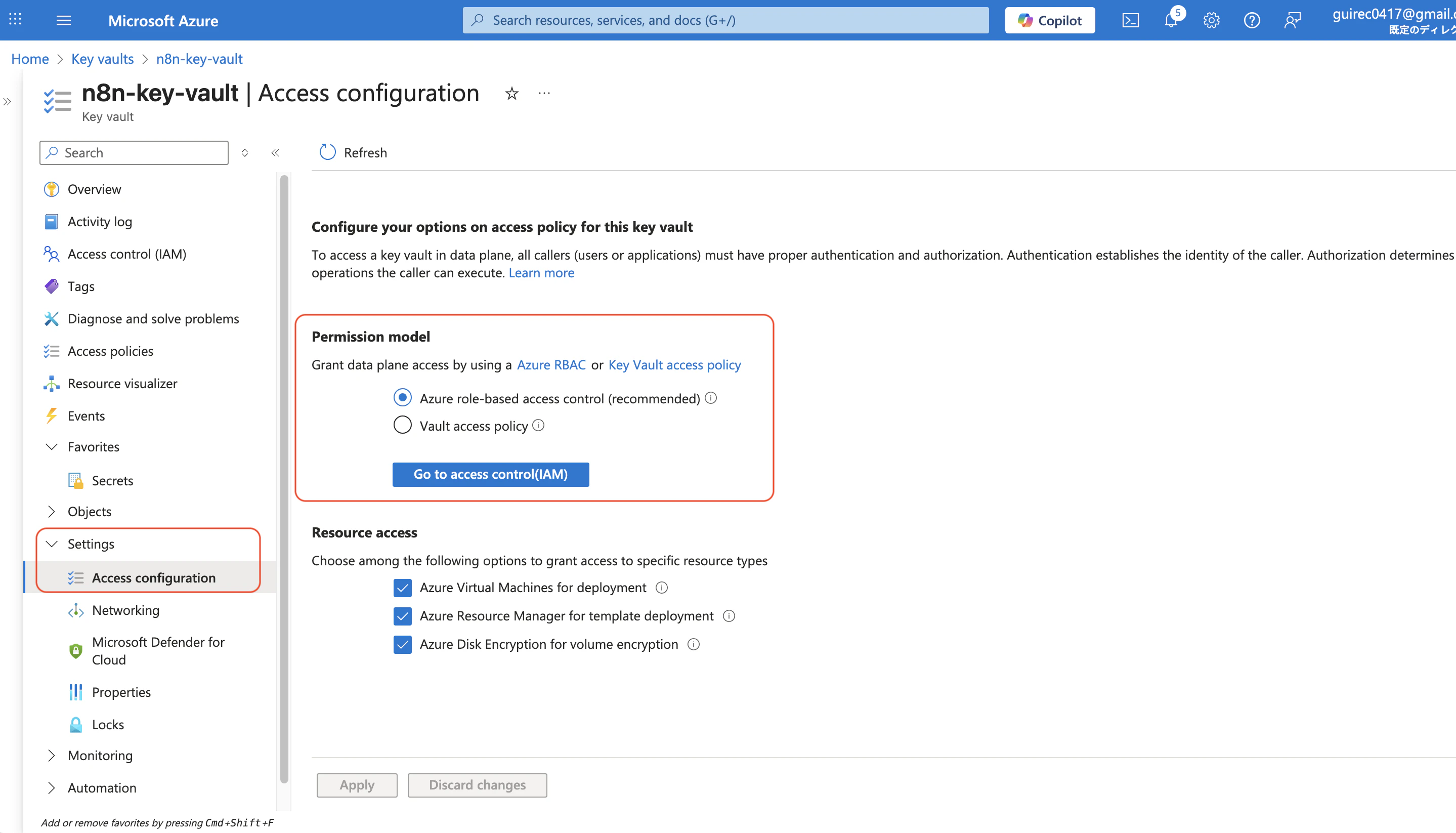This screenshot has height=833, width=1456.
Task: Open the portal hamburger menu
Action: [x=64, y=21]
